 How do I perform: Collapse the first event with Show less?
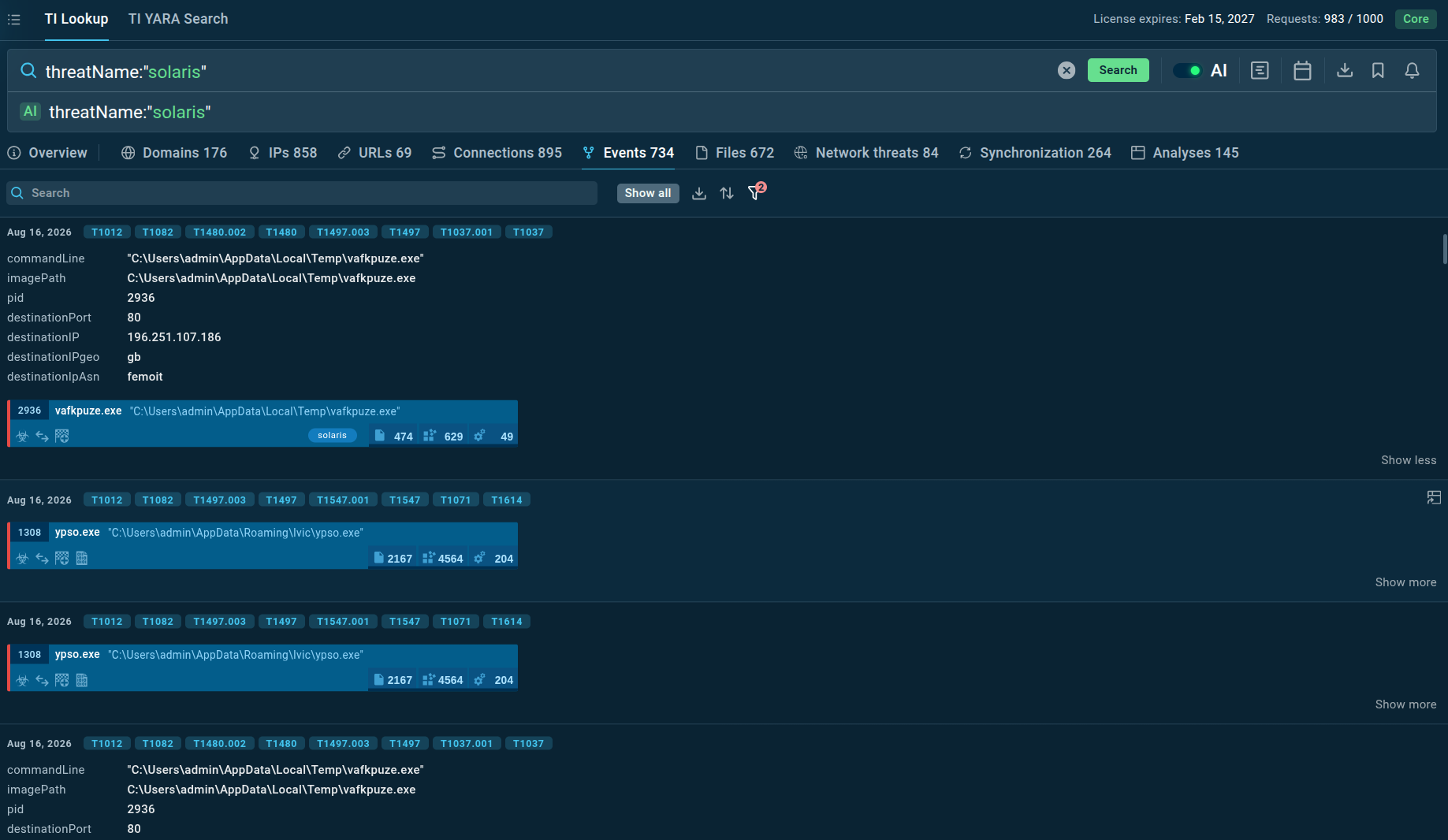tap(1409, 460)
